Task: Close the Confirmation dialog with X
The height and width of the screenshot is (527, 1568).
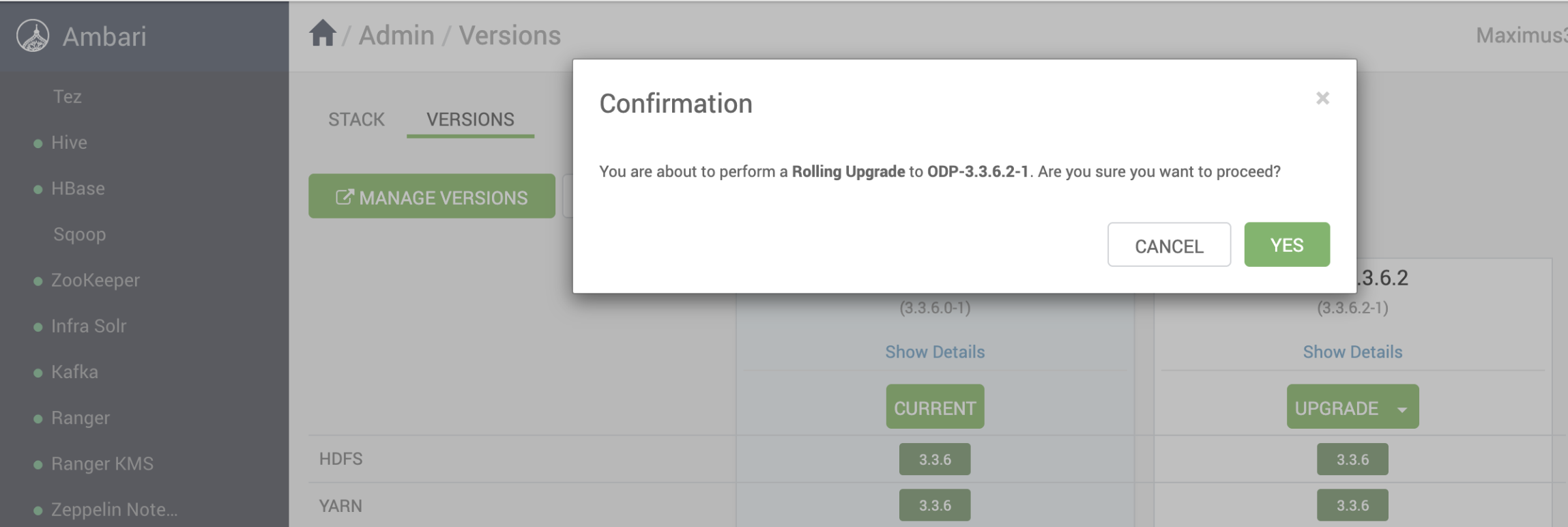Action: pos(1322,98)
